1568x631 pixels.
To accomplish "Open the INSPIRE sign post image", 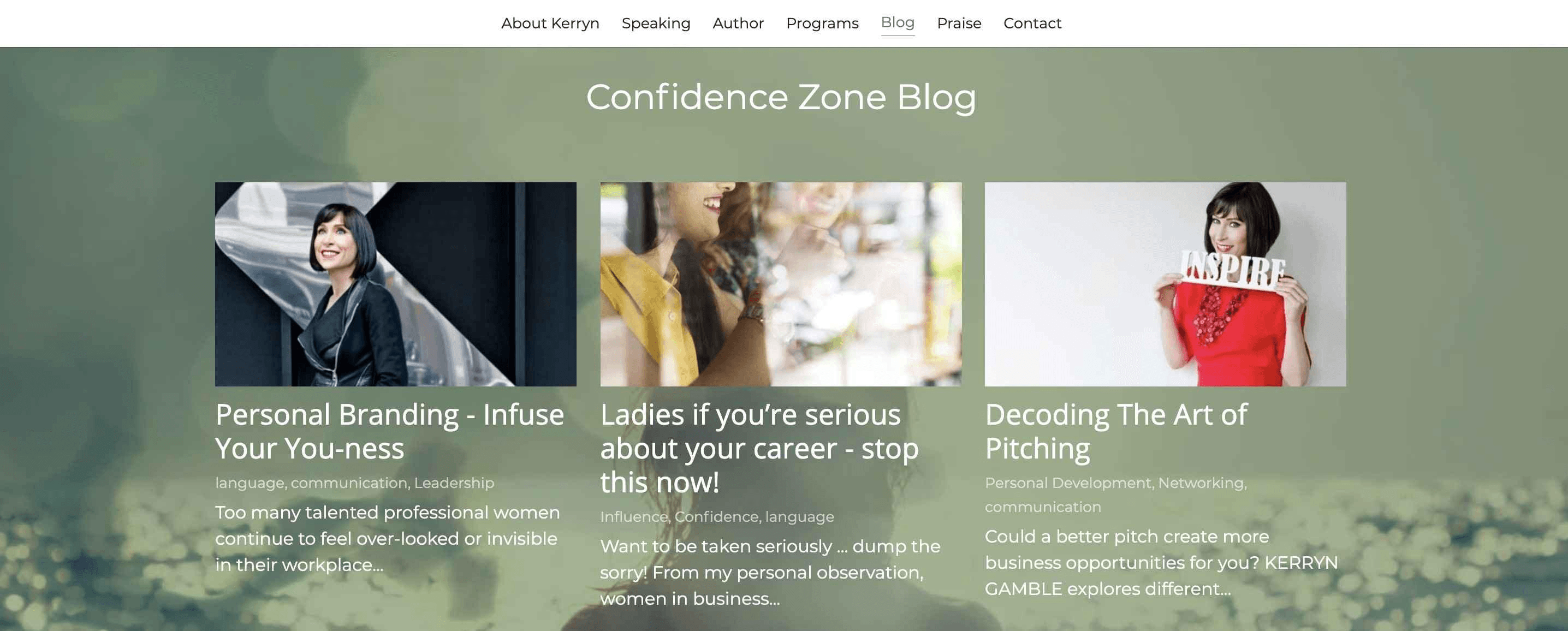I will [1165, 283].
